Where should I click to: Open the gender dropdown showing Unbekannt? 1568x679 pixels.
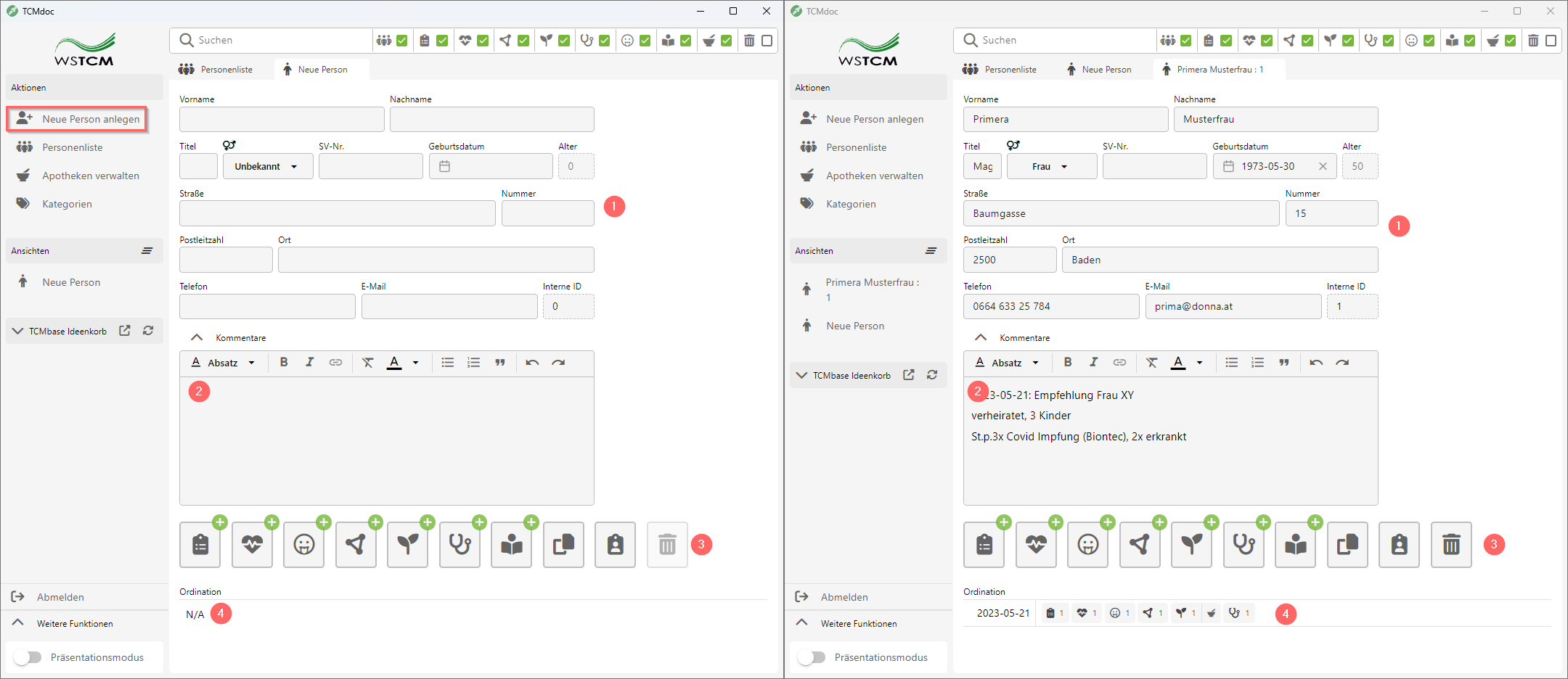click(267, 167)
